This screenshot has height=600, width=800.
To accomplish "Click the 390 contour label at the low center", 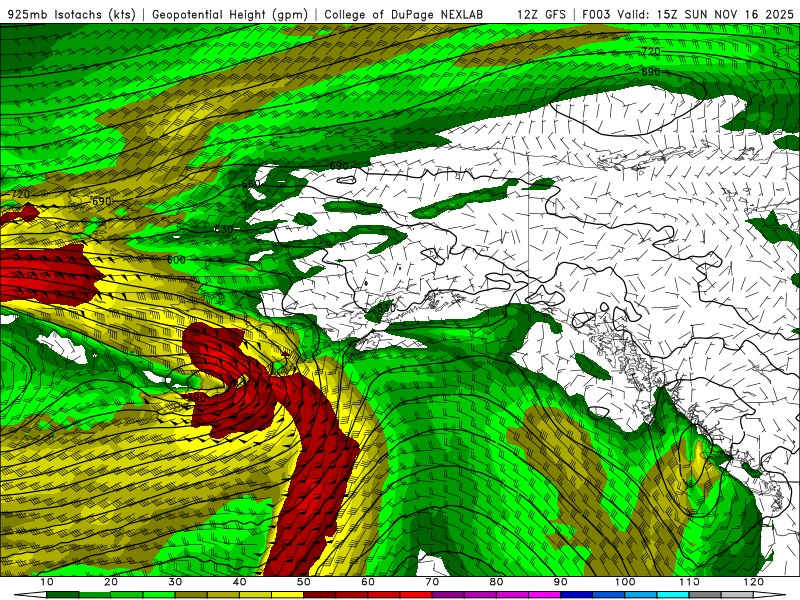I will click(x=196, y=397).
